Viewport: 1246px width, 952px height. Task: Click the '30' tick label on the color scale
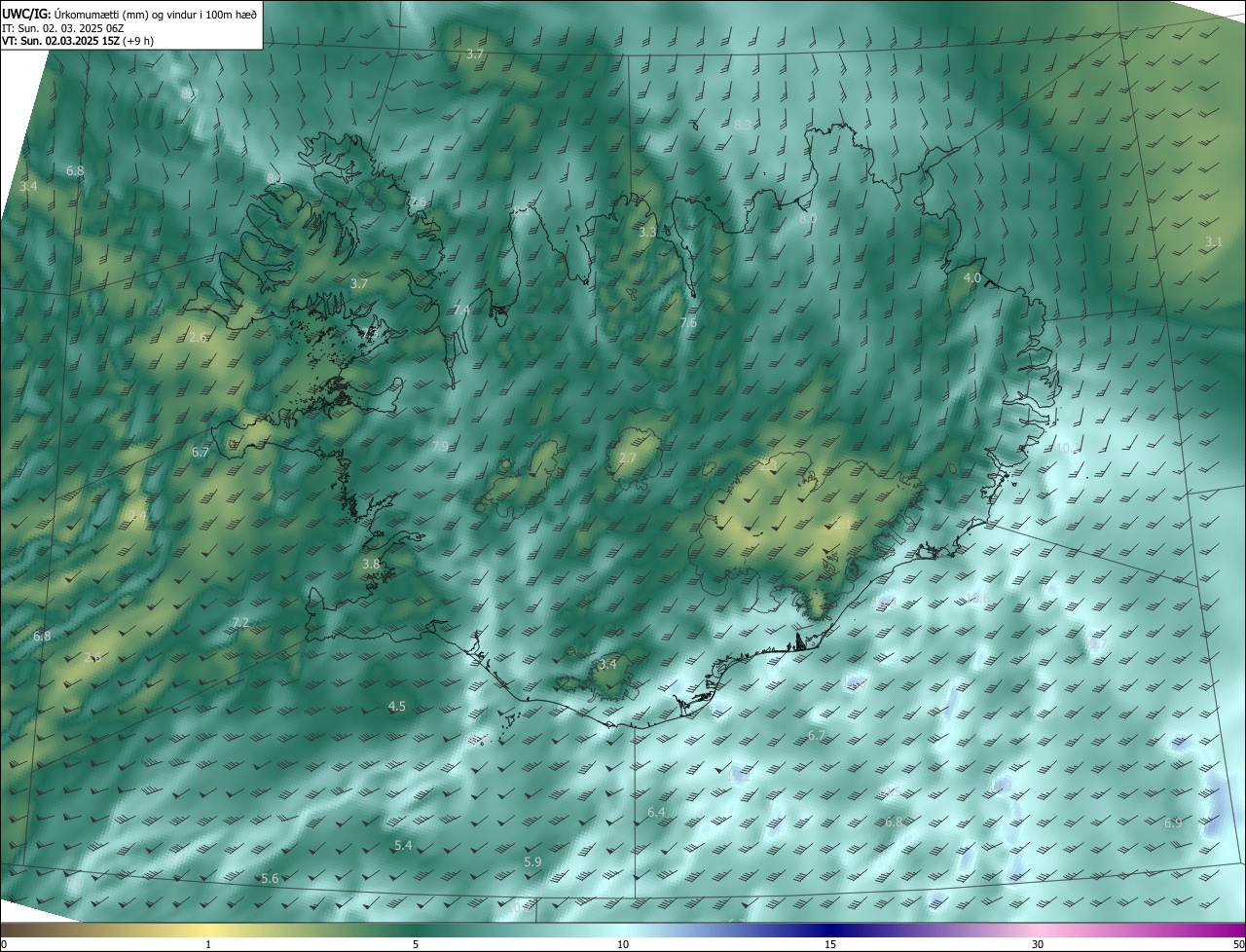pos(1038,944)
